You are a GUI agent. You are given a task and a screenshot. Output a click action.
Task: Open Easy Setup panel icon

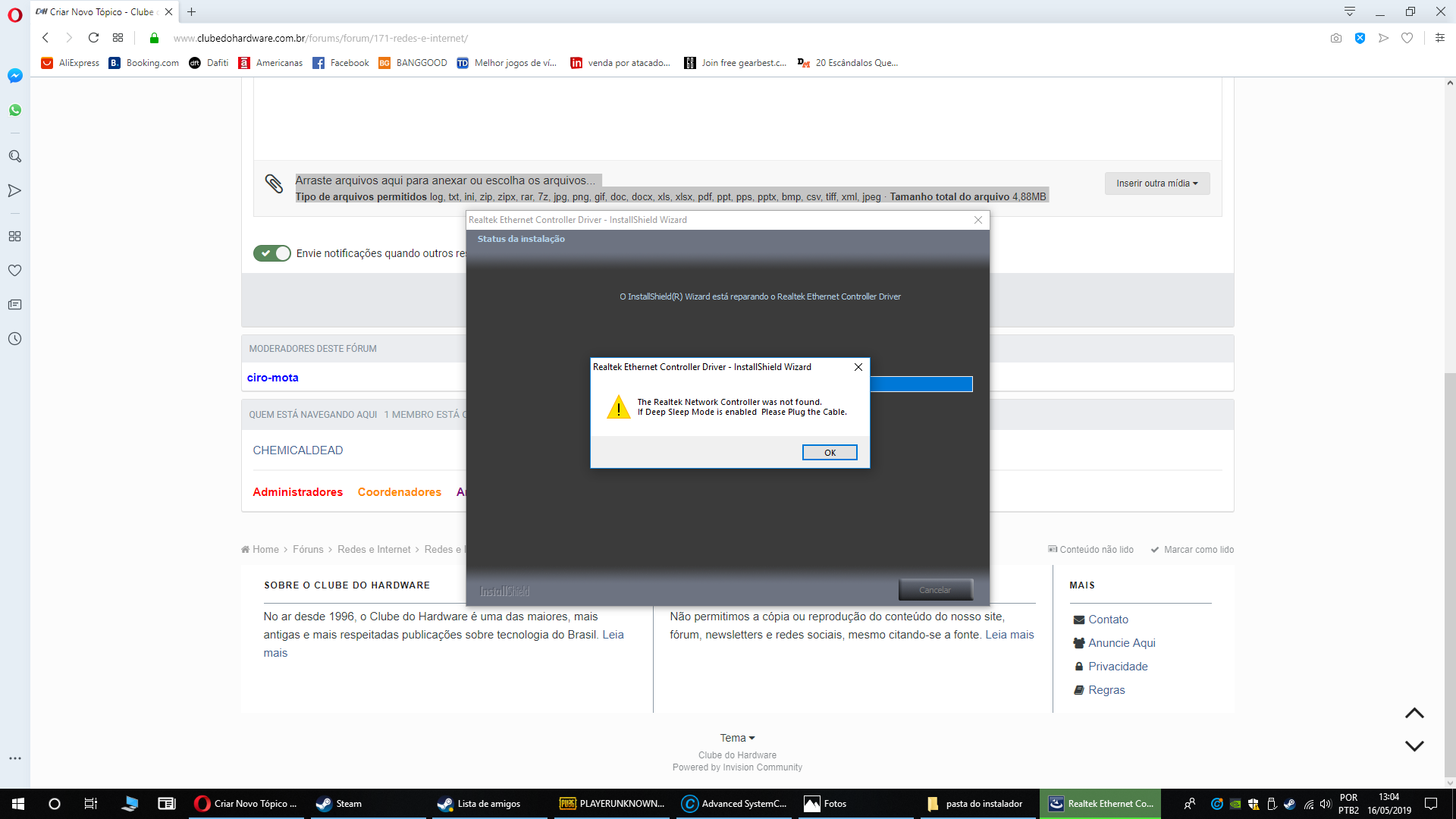(x=1440, y=38)
